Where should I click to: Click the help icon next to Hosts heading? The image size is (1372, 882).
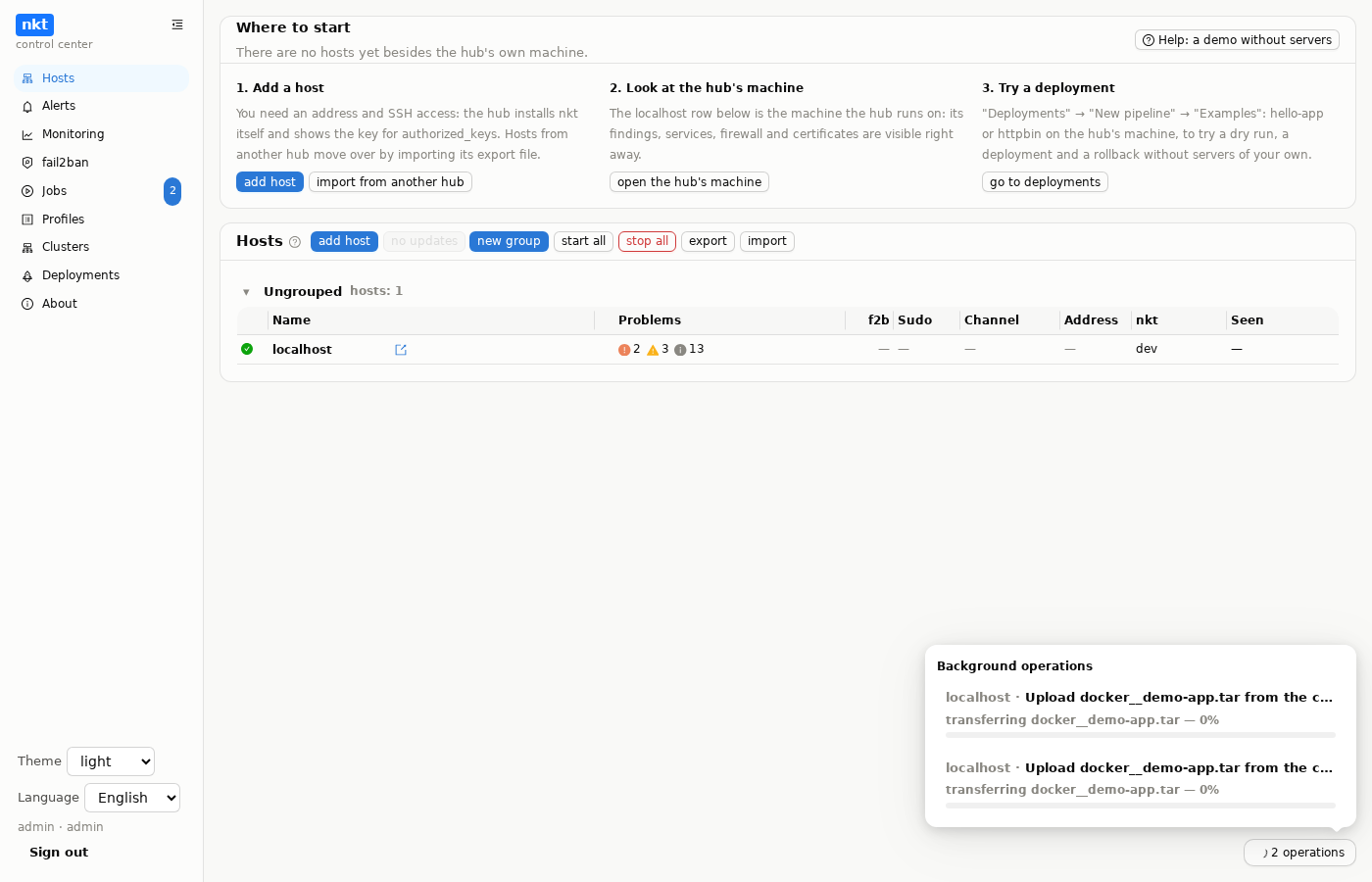[295, 242]
